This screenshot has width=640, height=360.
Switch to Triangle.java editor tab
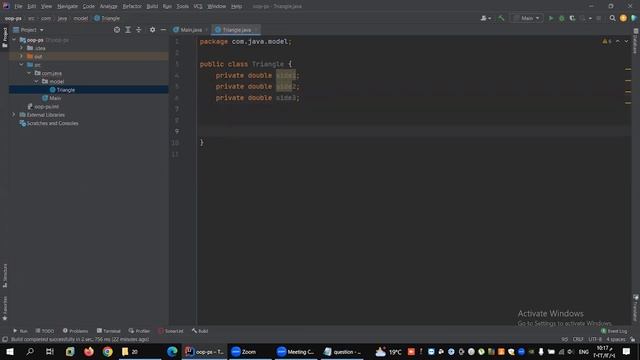pyautogui.click(x=236, y=30)
